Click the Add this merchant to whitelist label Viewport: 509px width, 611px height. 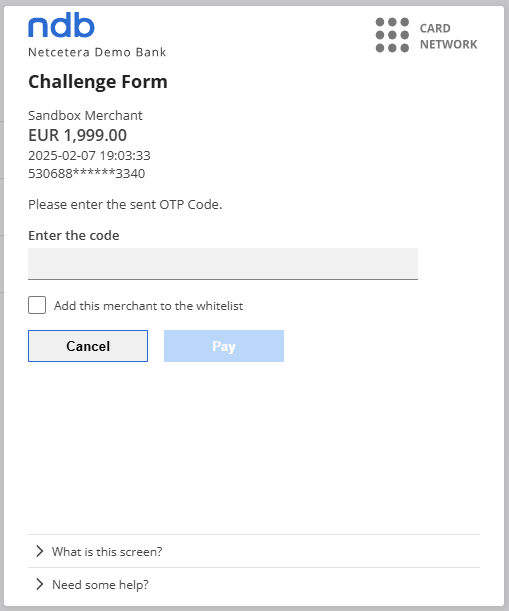(x=148, y=306)
